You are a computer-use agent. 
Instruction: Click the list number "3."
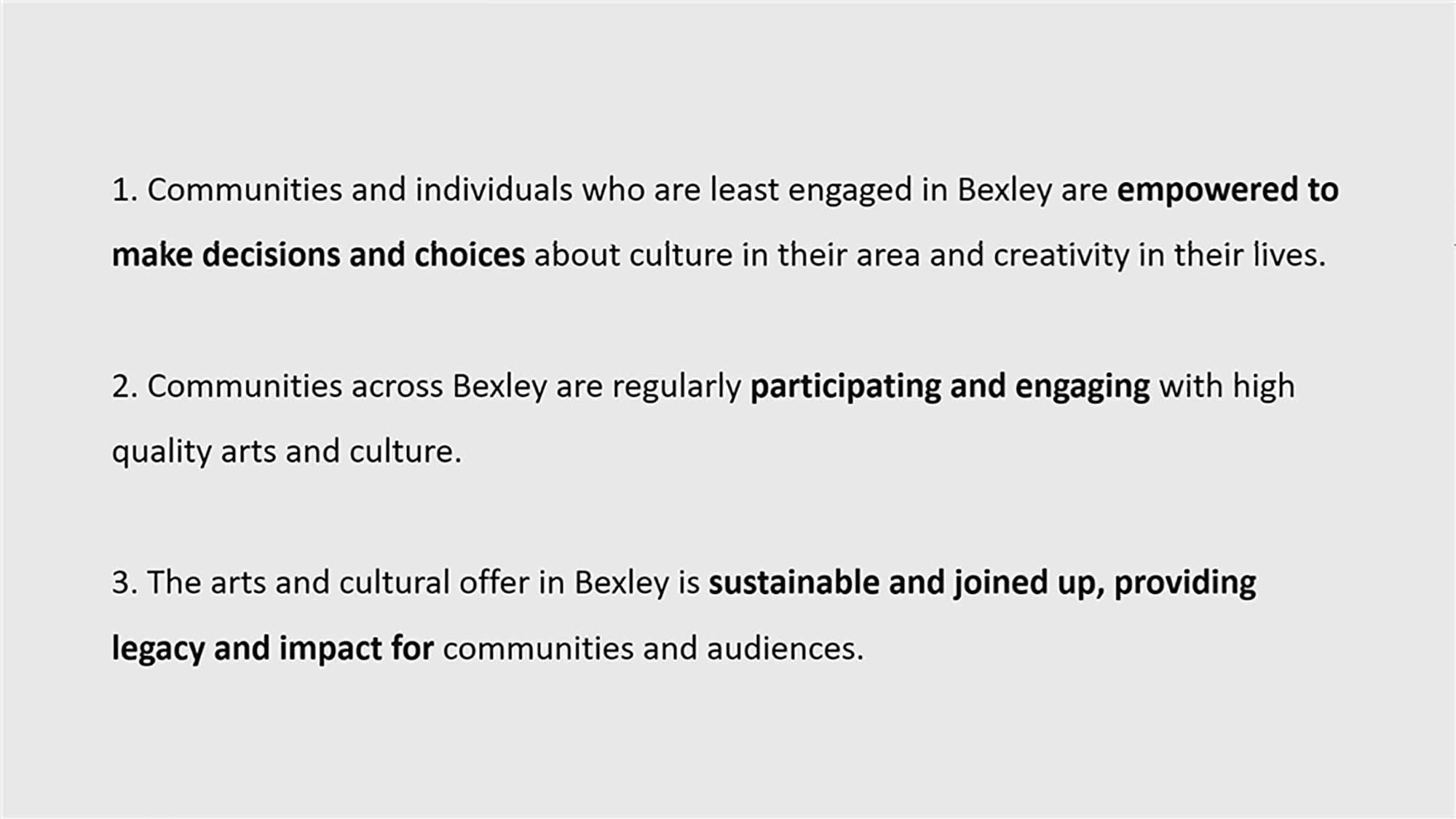[124, 584]
